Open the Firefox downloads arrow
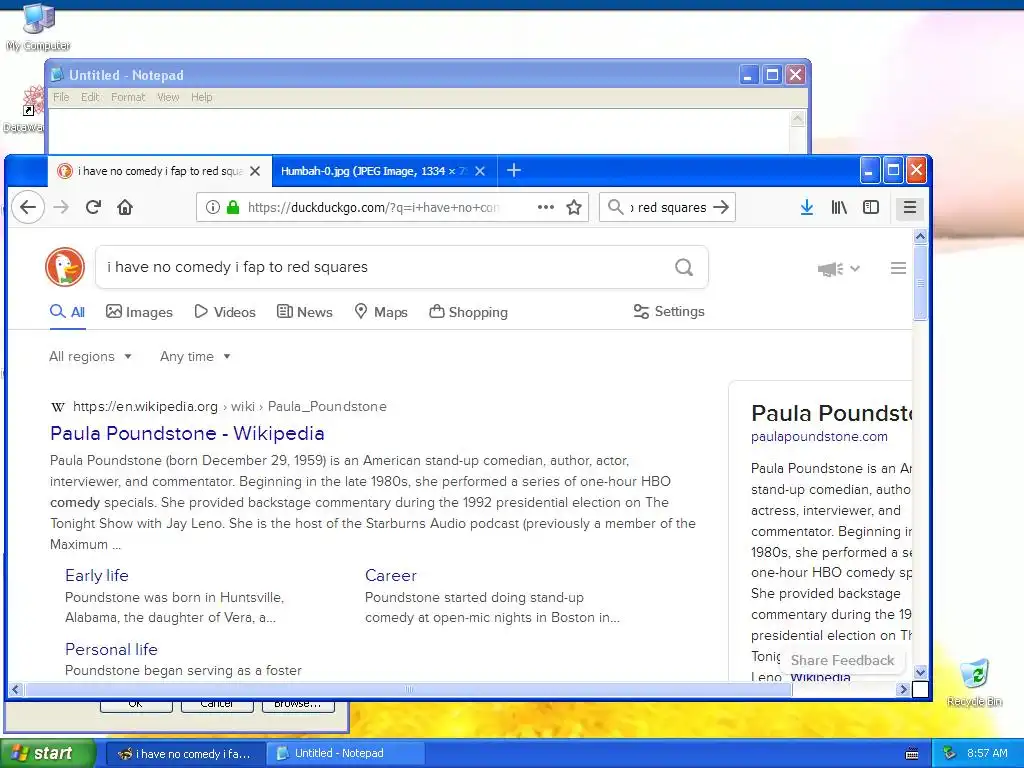Screen dimensions: 1024x768 (x=807, y=208)
